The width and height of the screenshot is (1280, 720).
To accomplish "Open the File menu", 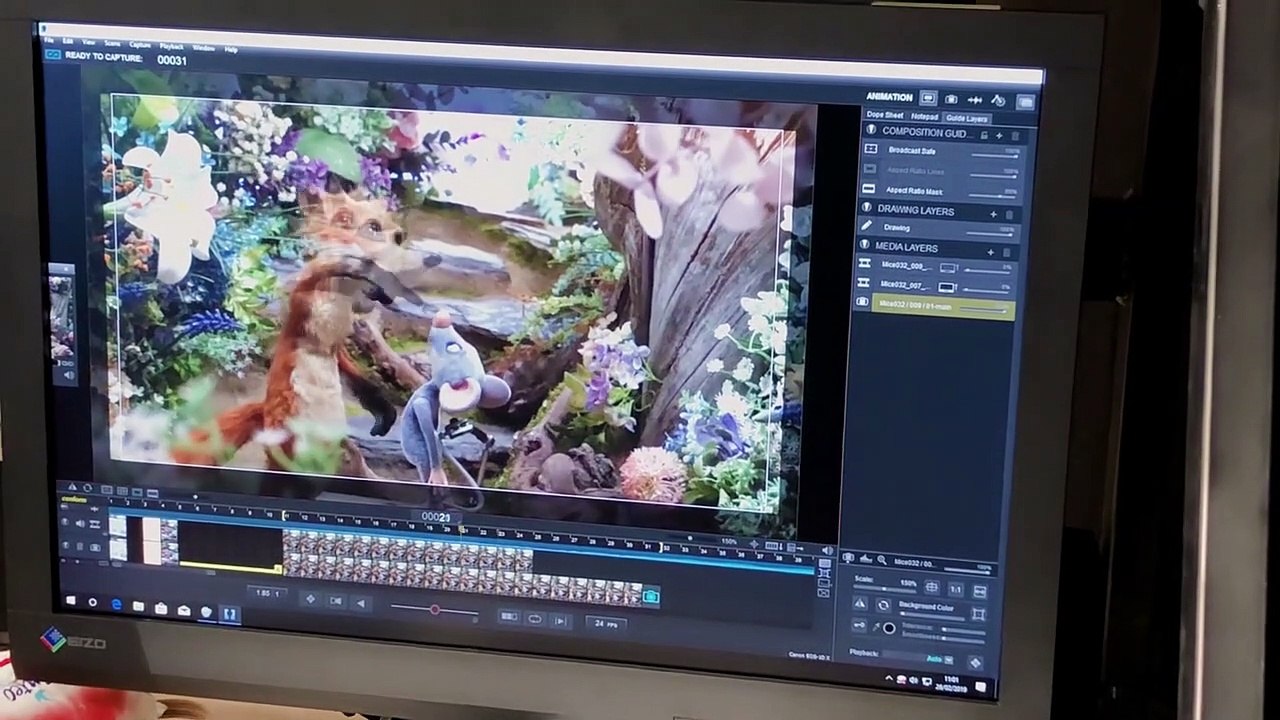I will coord(49,40).
